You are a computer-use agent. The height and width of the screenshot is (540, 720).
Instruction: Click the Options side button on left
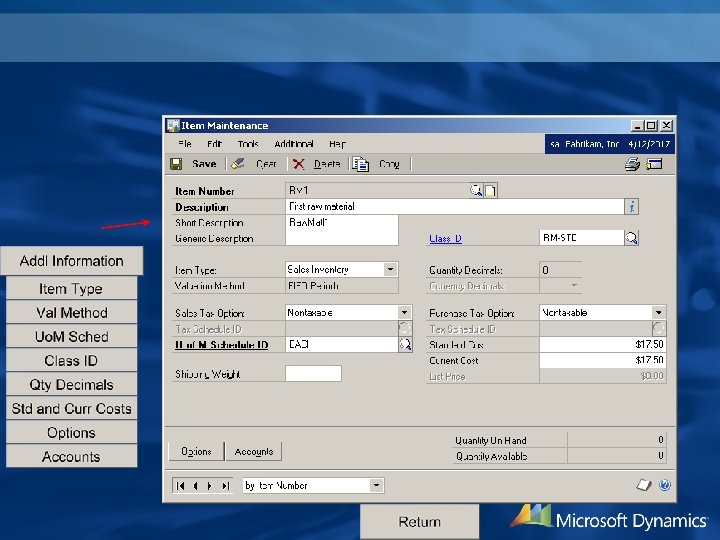pos(71,433)
